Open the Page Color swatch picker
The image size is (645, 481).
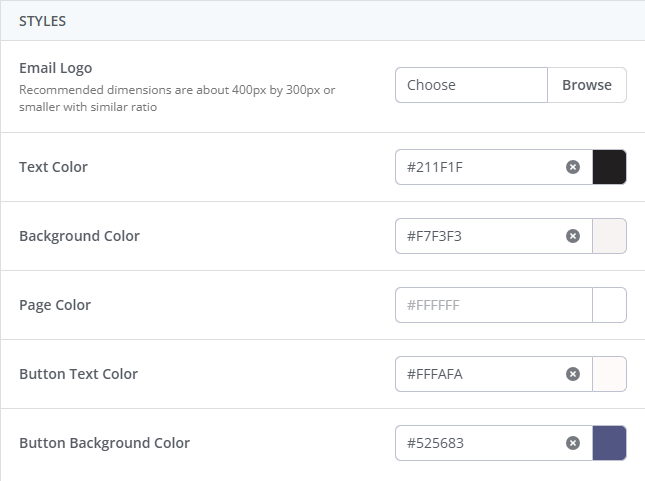610,305
